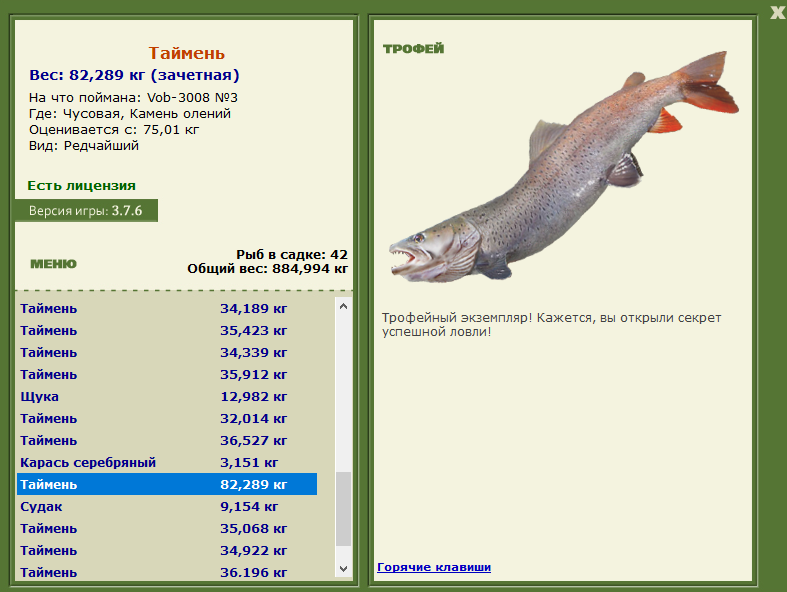Open the Горячие клавиши link
The height and width of the screenshot is (592, 787).
(434, 567)
